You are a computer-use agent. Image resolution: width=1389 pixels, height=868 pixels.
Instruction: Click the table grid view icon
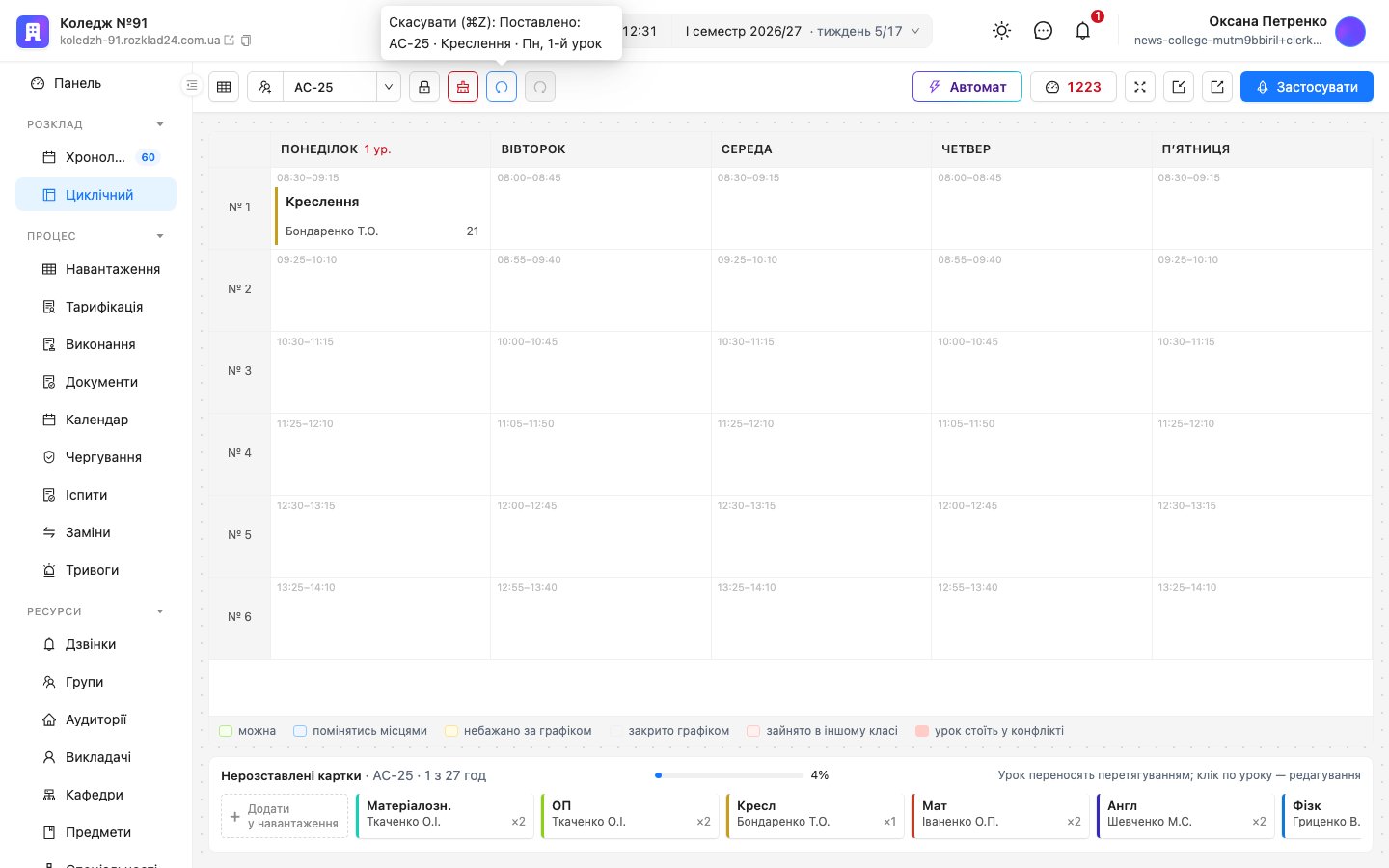point(224,87)
